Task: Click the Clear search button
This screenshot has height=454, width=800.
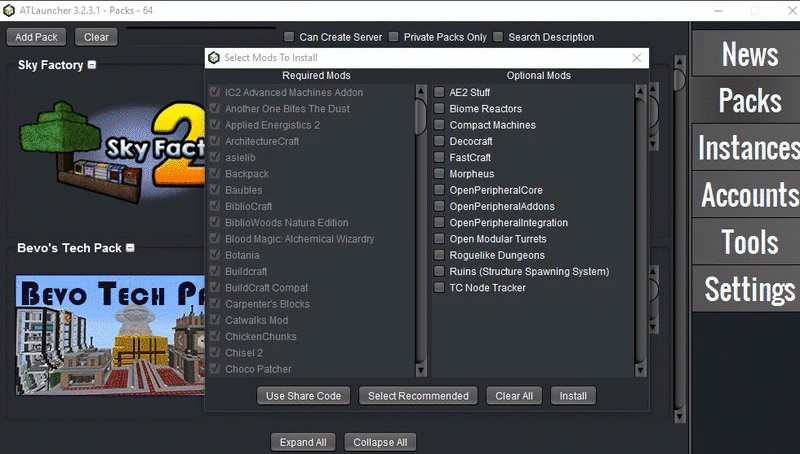Action: coord(96,37)
